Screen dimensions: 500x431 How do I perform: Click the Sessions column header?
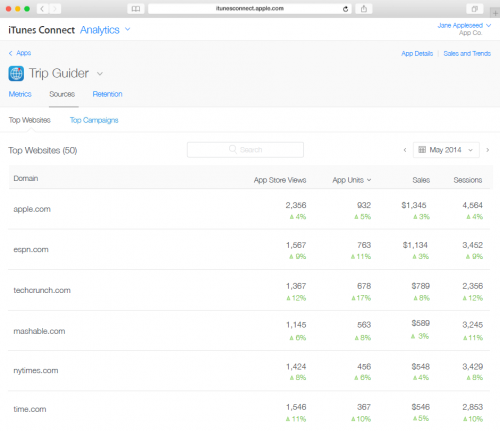tap(468, 180)
